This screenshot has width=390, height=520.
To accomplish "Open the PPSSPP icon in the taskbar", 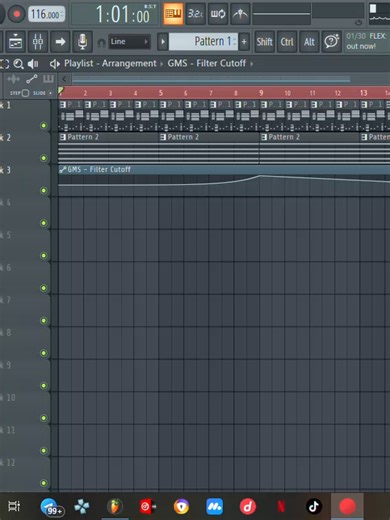I will [82, 507].
